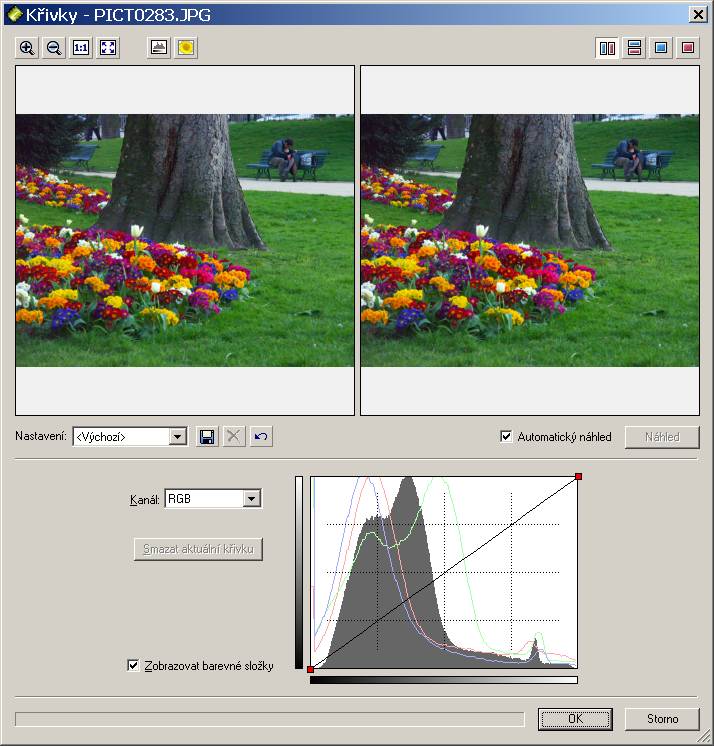Screen dimensions: 714x746
Task: Click the Náhled preview button
Action: (x=662, y=437)
